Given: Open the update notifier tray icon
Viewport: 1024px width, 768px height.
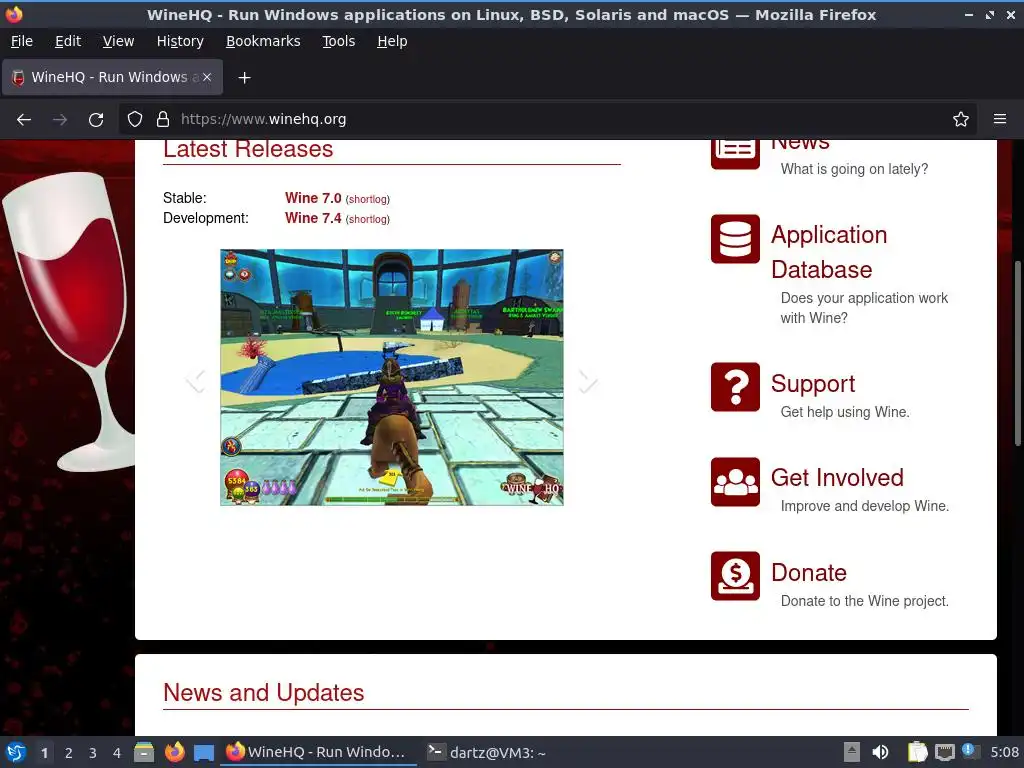Looking at the screenshot, I should point(970,752).
